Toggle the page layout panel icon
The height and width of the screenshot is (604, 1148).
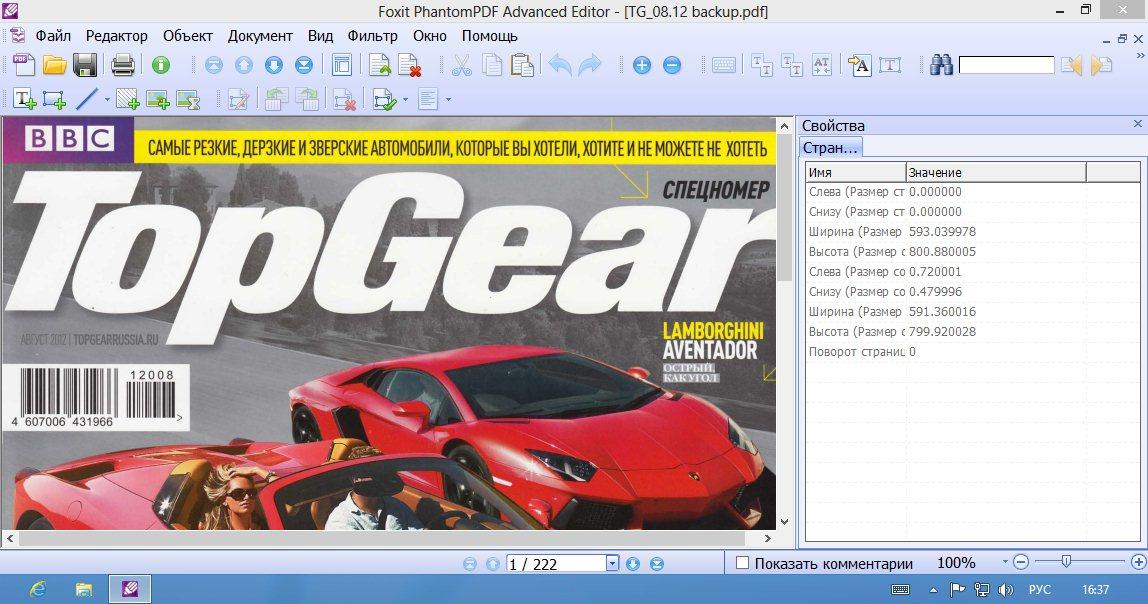[341, 65]
